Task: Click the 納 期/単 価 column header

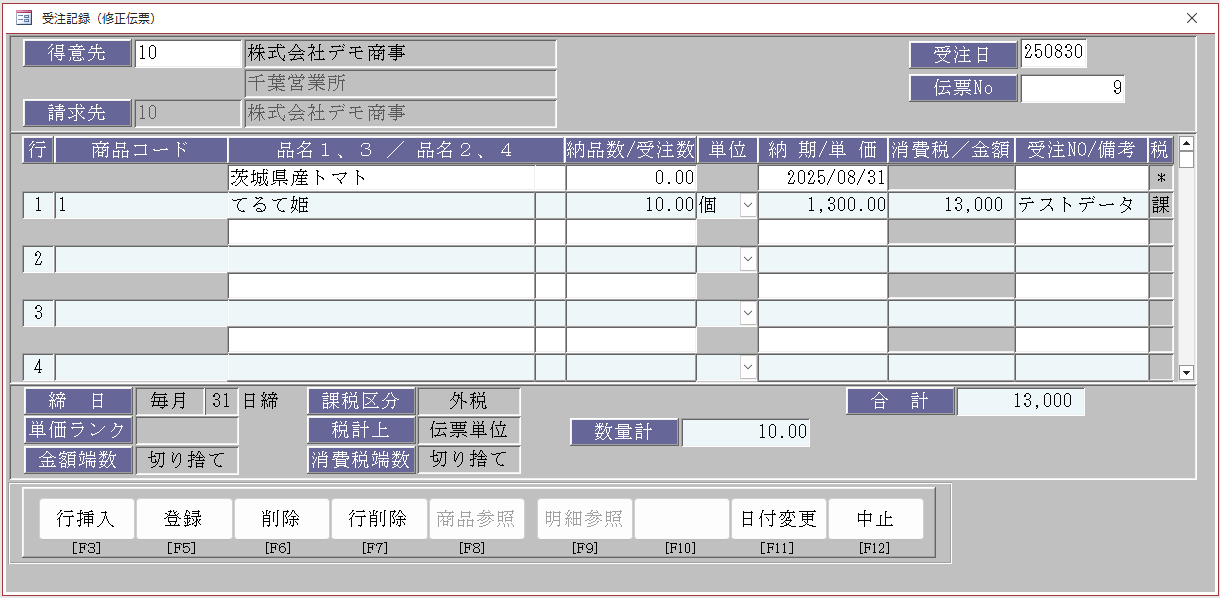Action: click(823, 151)
